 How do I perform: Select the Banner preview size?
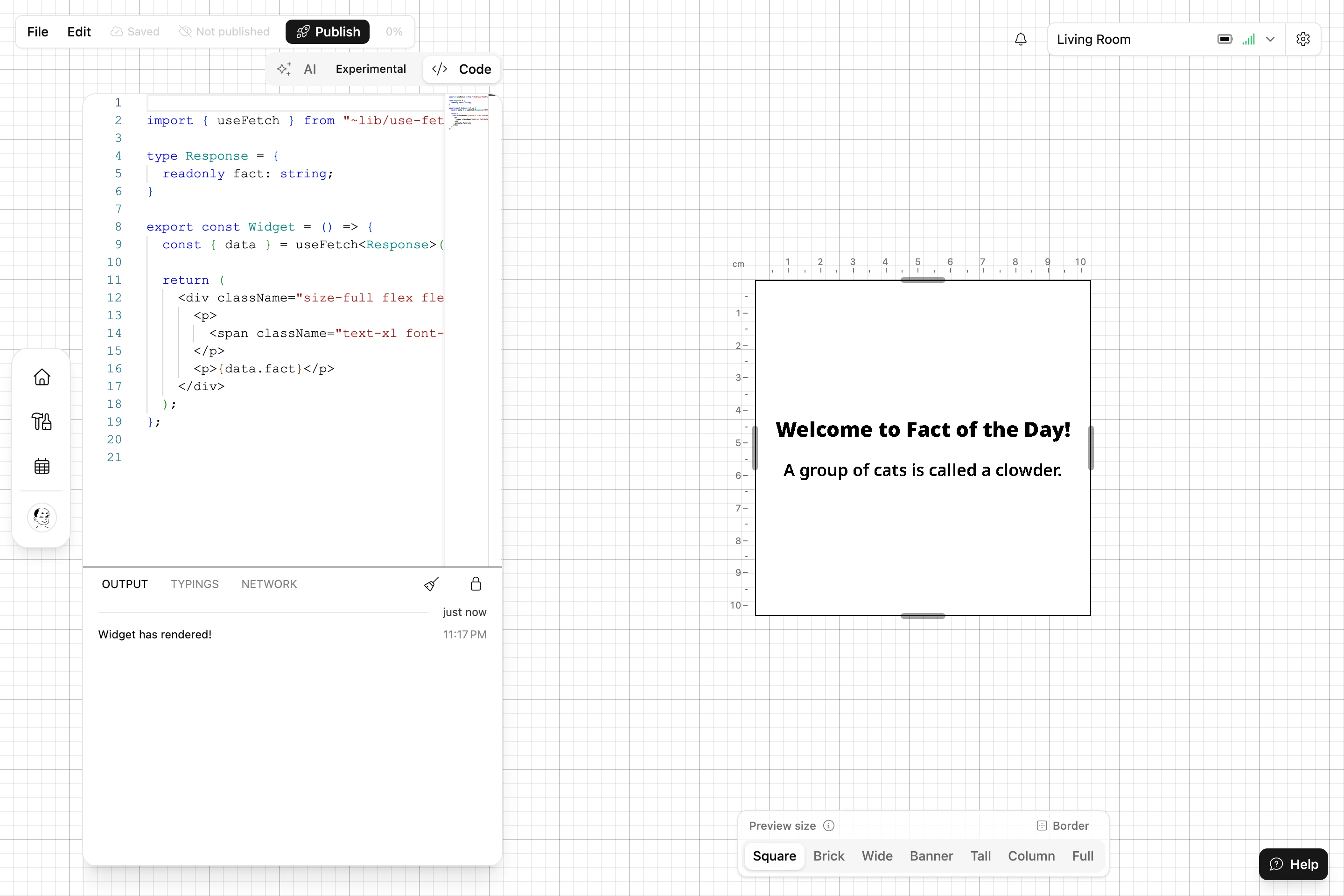(x=931, y=856)
